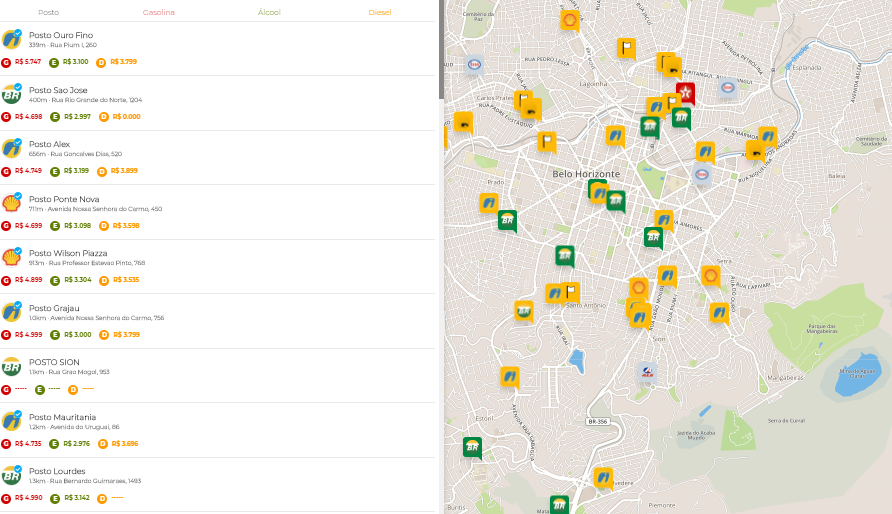Open the Posto Mauritania station name
The image size is (892, 514).
63,417
